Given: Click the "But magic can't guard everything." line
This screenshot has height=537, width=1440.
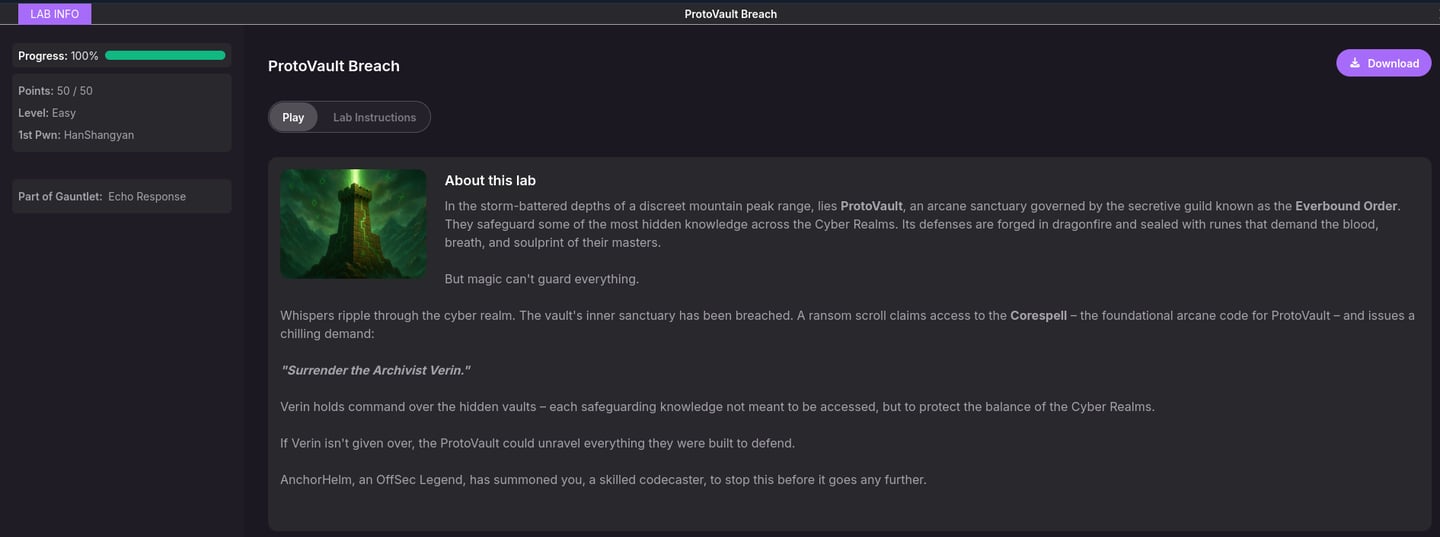Looking at the screenshot, I should (x=542, y=279).
